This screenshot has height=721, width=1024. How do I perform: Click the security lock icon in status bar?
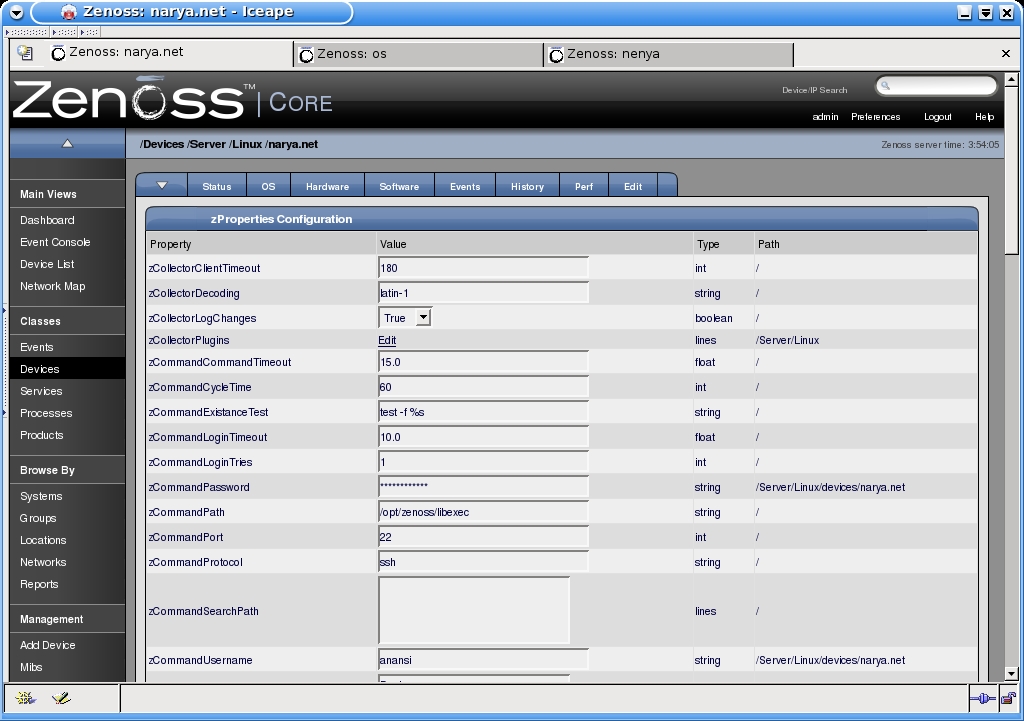(x=1008, y=699)
